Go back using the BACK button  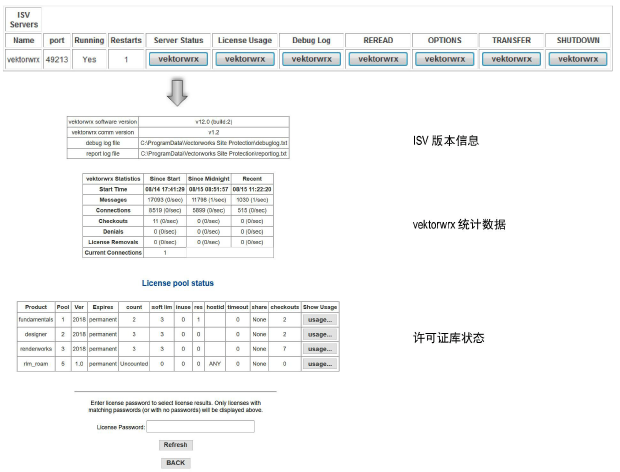point(176,463)
